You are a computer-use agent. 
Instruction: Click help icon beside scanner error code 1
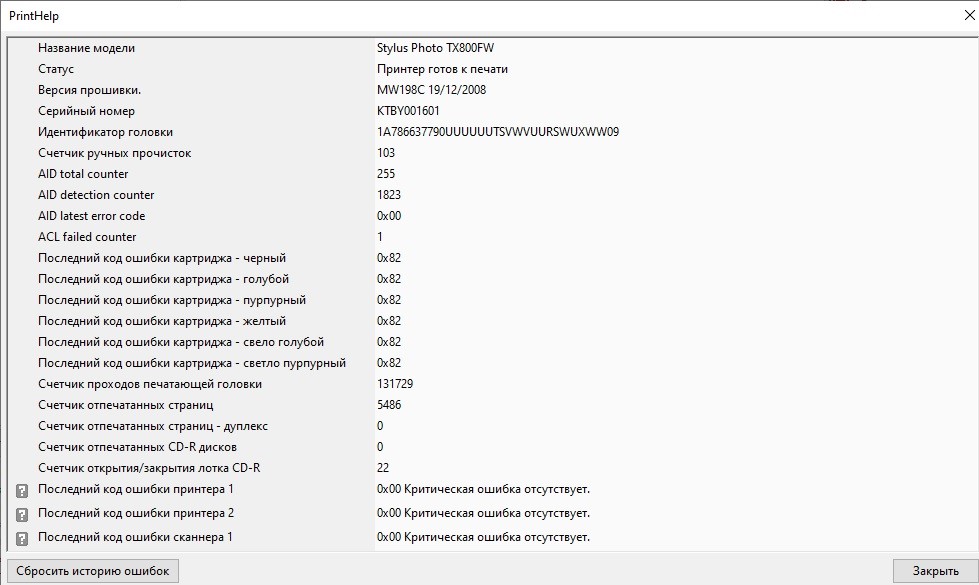[22, 538]
